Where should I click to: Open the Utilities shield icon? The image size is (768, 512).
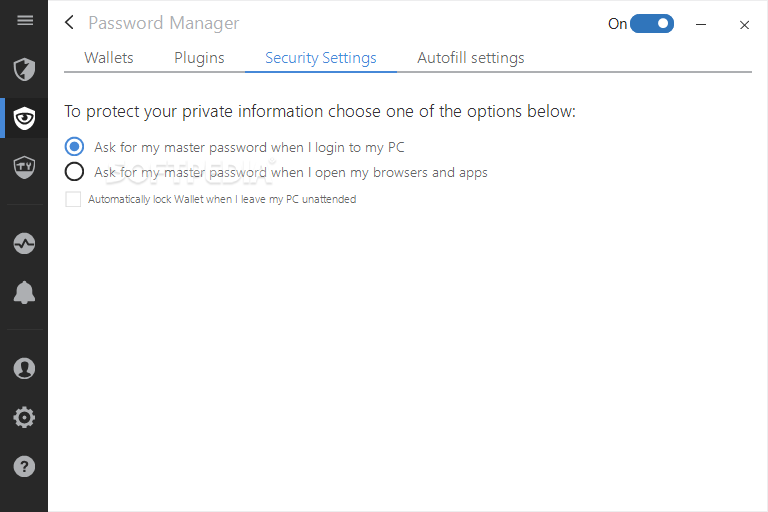[24, 167]
